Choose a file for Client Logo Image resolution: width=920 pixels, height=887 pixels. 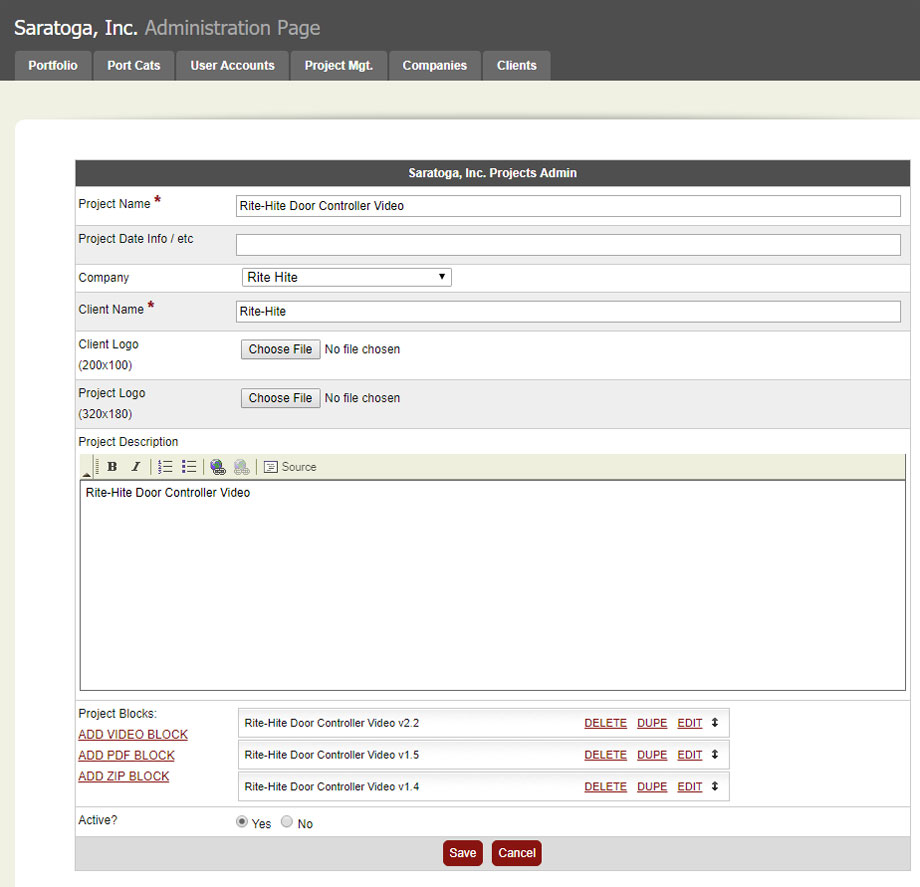pos(280,349)
